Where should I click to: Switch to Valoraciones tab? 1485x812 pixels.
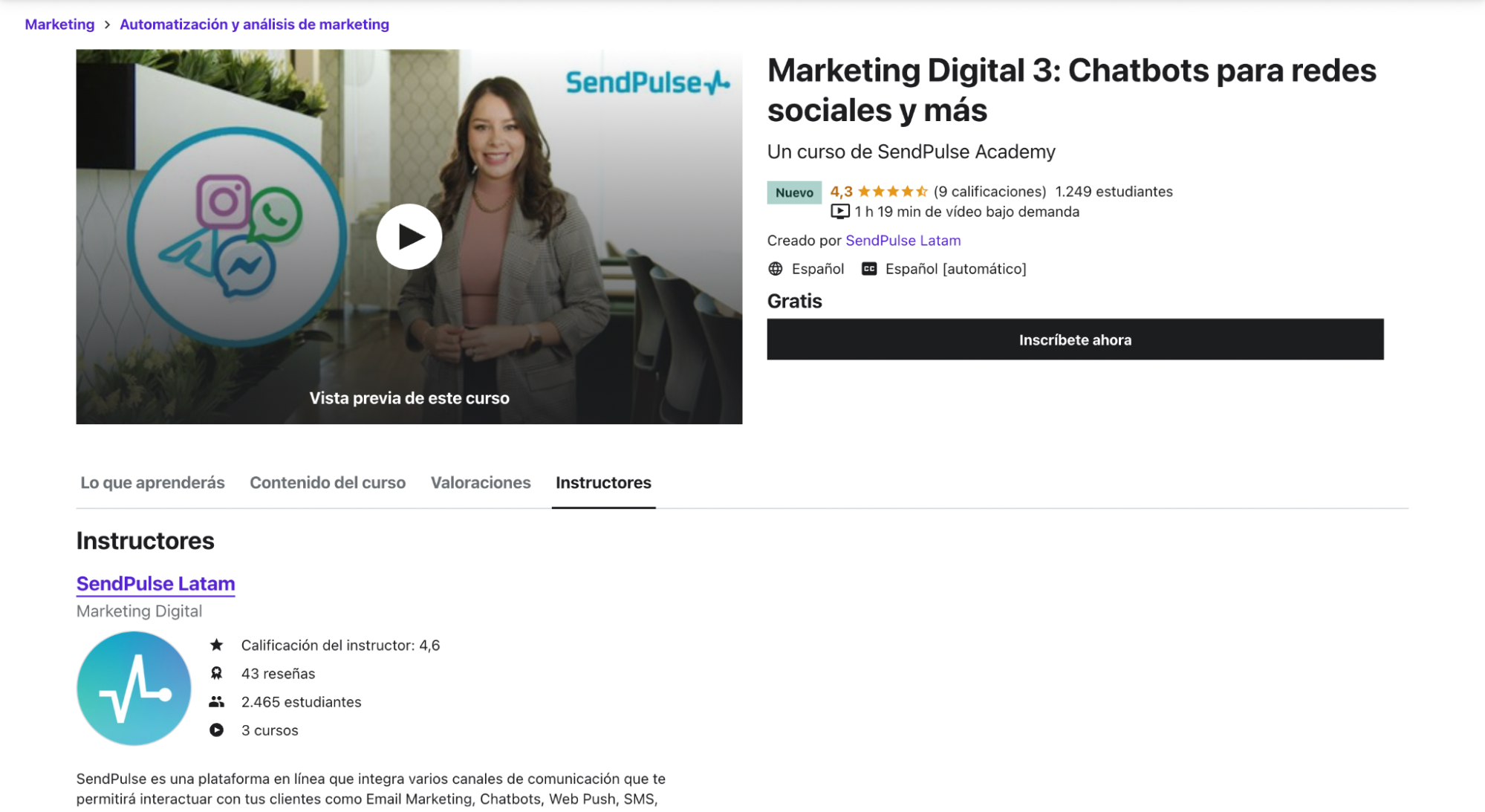[x=481, y=483]
